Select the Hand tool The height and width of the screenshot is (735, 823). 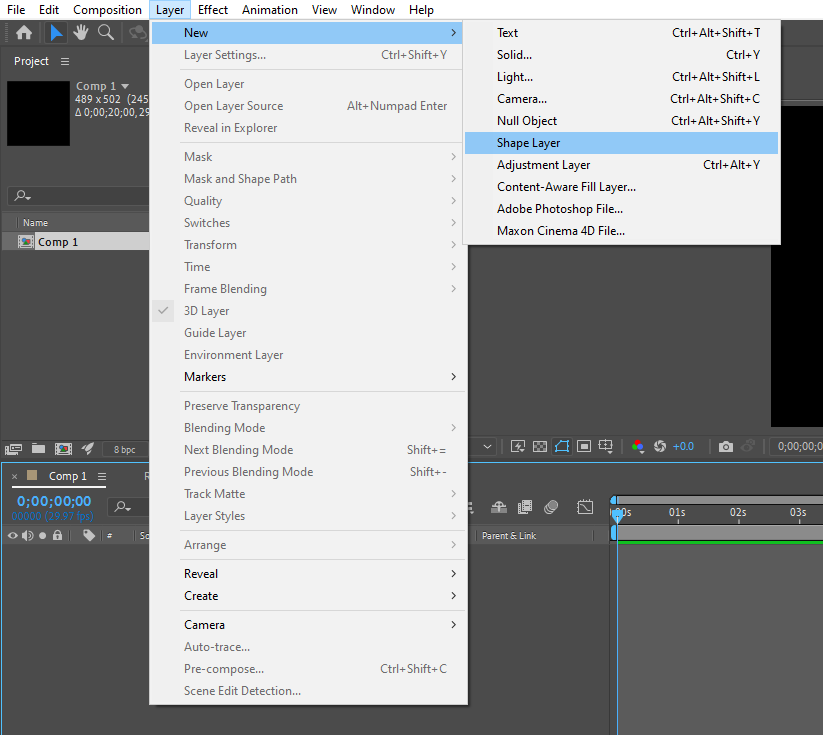click(x=81, y=33)
